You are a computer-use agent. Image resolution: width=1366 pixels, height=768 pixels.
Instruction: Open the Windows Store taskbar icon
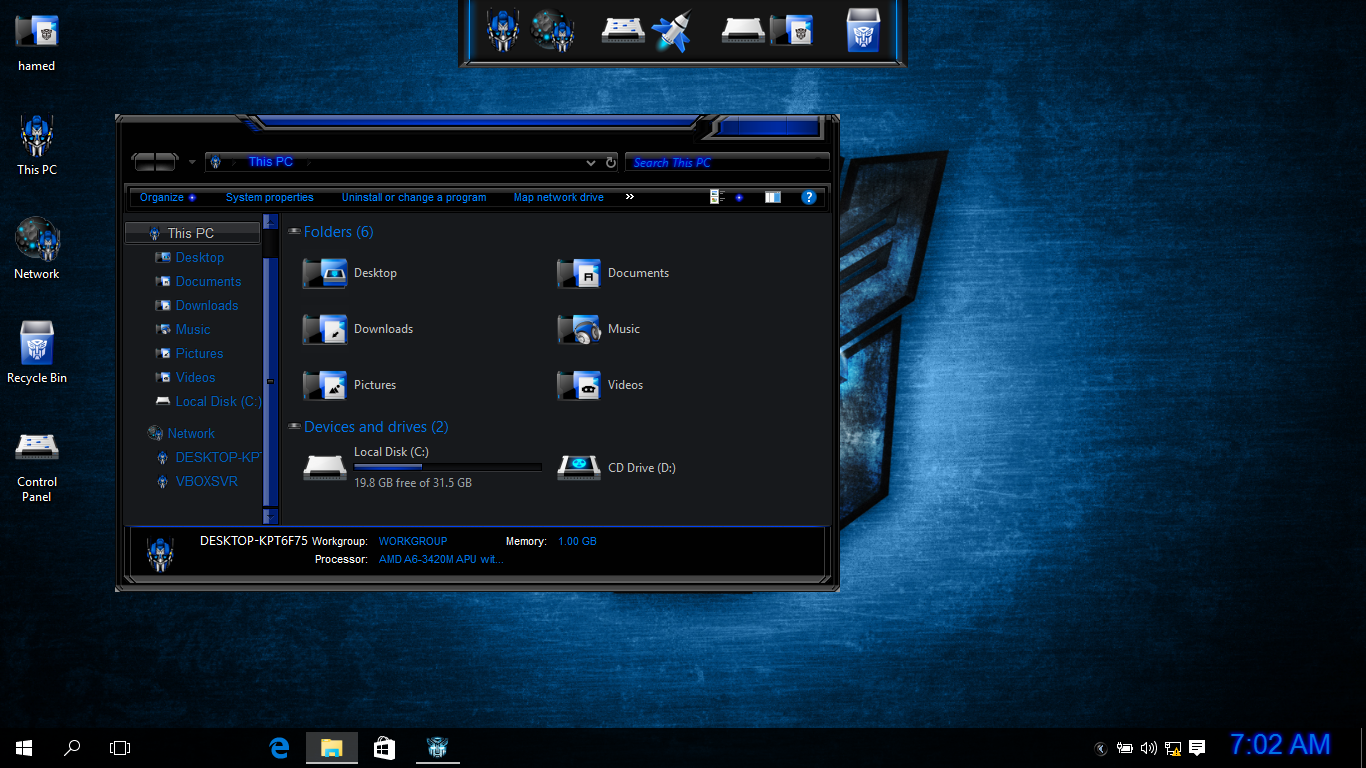tap(384, 747)
